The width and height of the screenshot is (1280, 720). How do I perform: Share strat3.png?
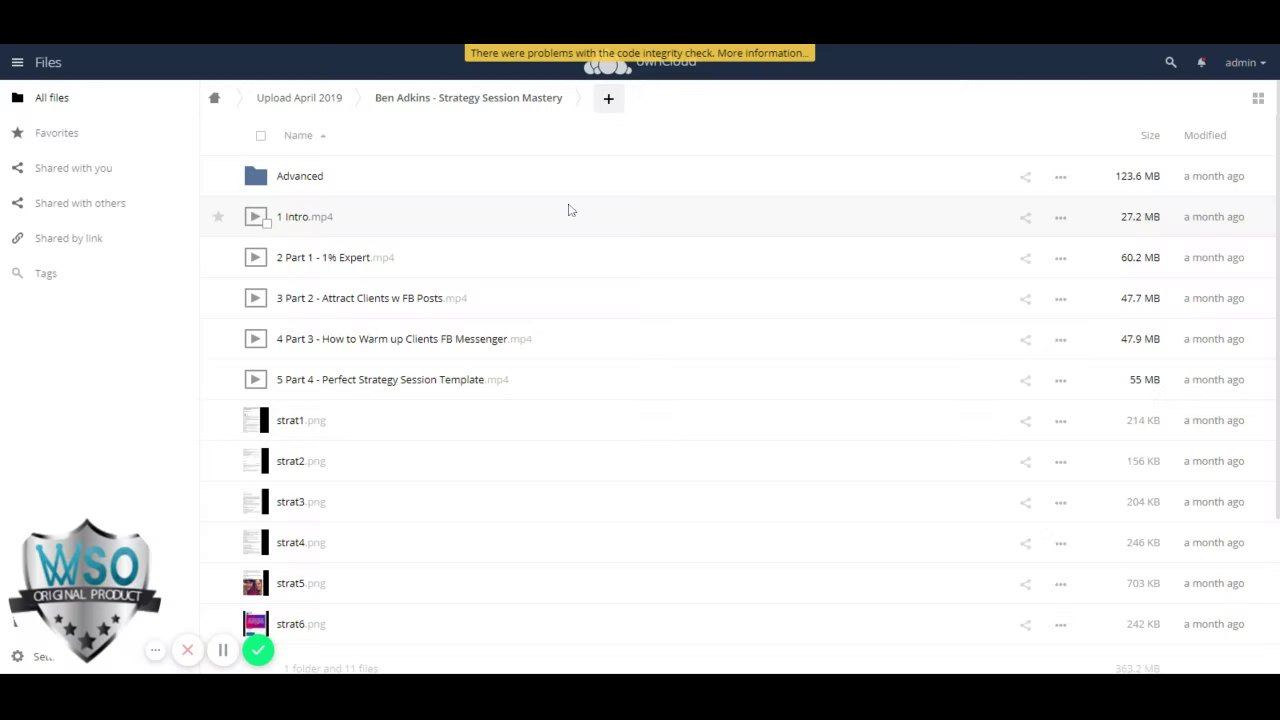click(1025, 503)
